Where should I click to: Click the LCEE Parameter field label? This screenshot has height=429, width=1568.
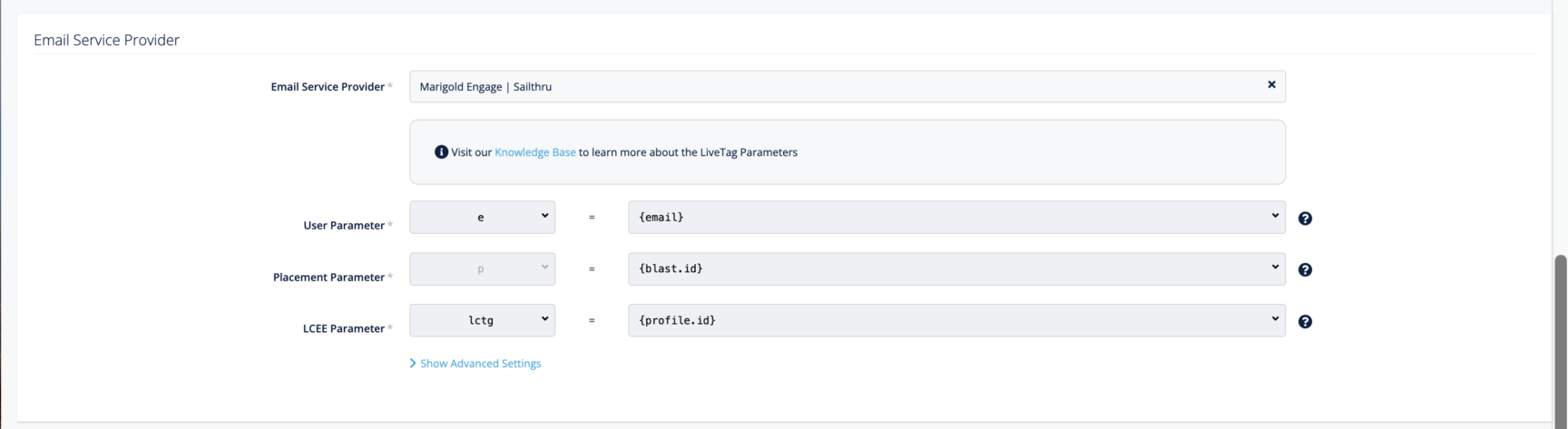point(343,329)
